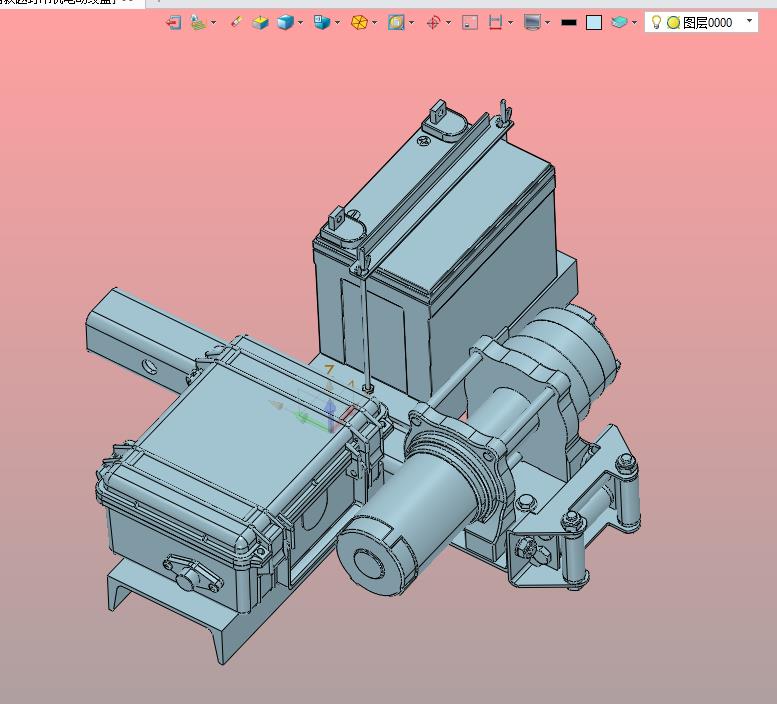
Task: Toggle the small square frame icon
Action: [470, 22]
